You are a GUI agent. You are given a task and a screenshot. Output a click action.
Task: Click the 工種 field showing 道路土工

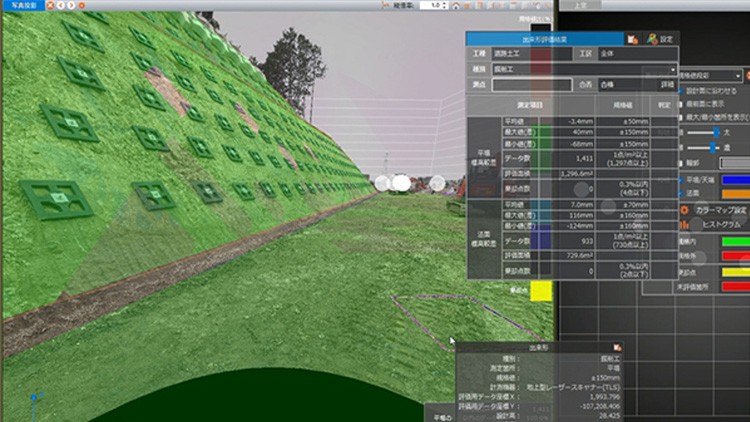click(x=532, y=54)
